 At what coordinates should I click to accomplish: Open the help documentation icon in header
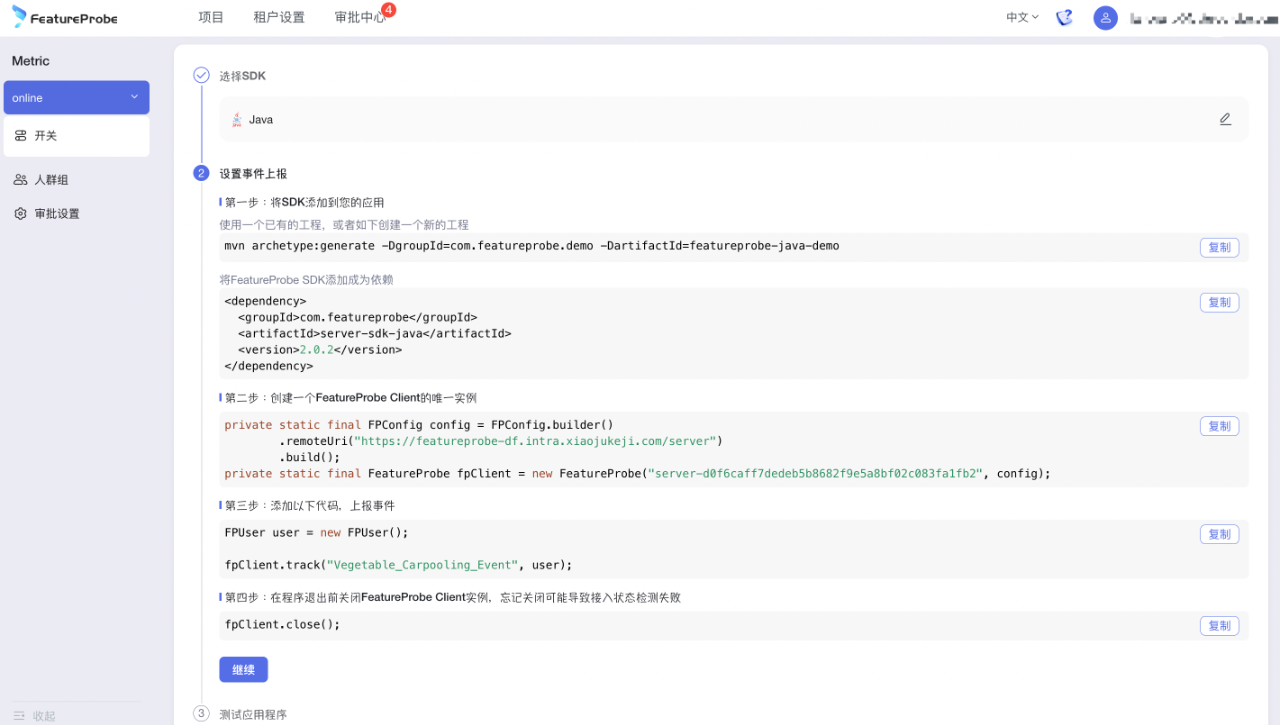1065,17
